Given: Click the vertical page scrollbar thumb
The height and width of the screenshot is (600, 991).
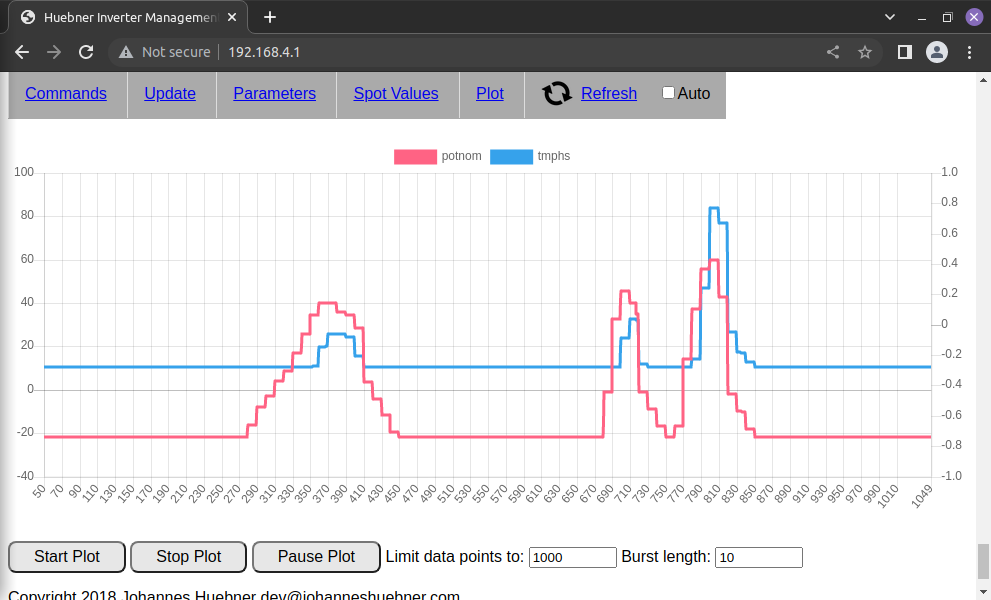Looking at the screenshot, I should pos(982,560).
